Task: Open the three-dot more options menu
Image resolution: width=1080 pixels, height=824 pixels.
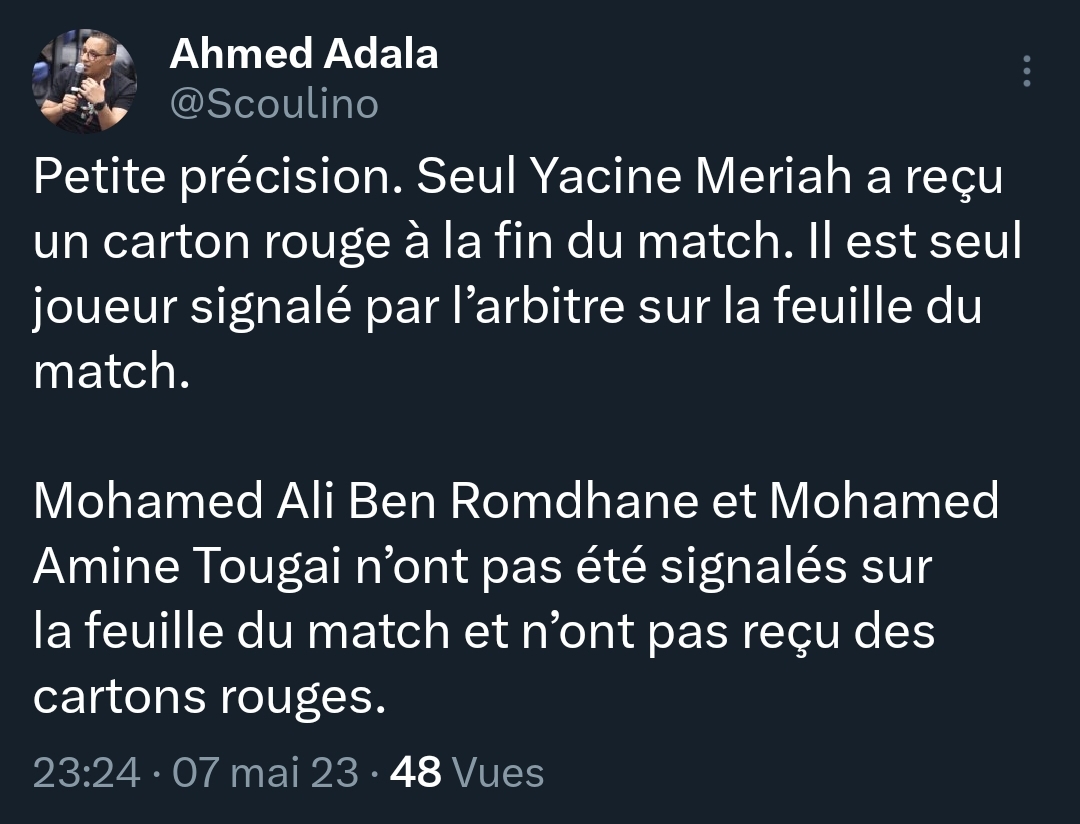Action: pos(1026,71)
